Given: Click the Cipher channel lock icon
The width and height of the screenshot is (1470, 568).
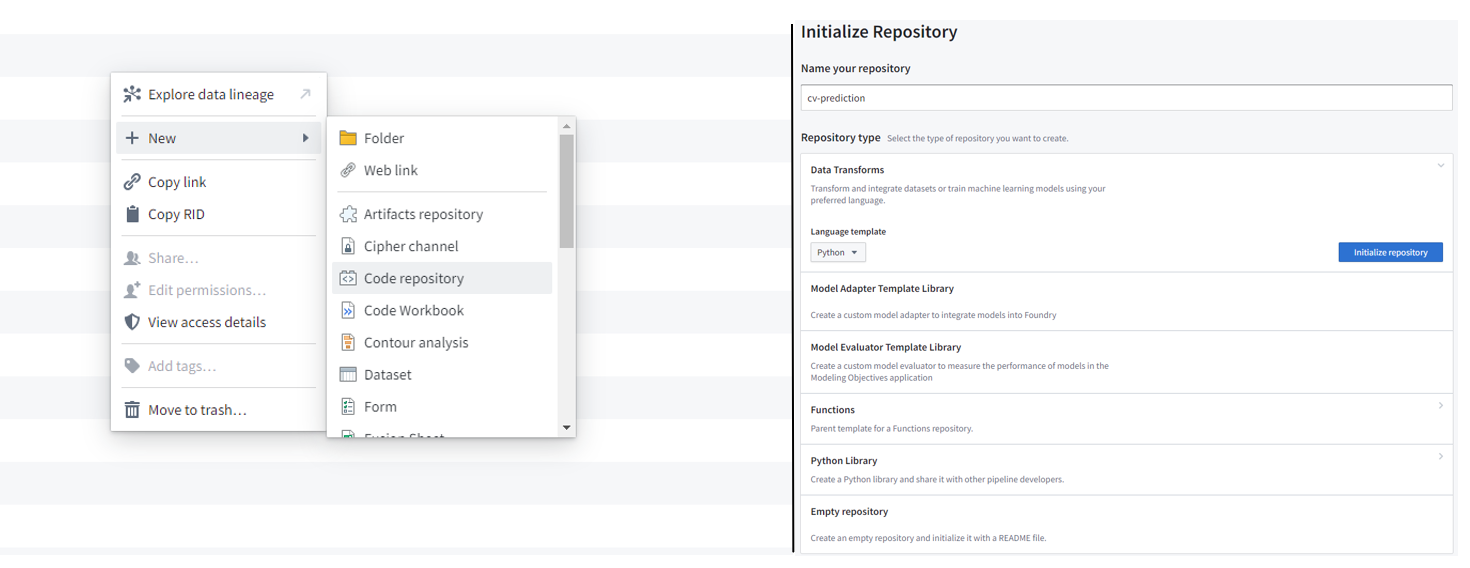Looking at the screenshot, I should point(348,246).
